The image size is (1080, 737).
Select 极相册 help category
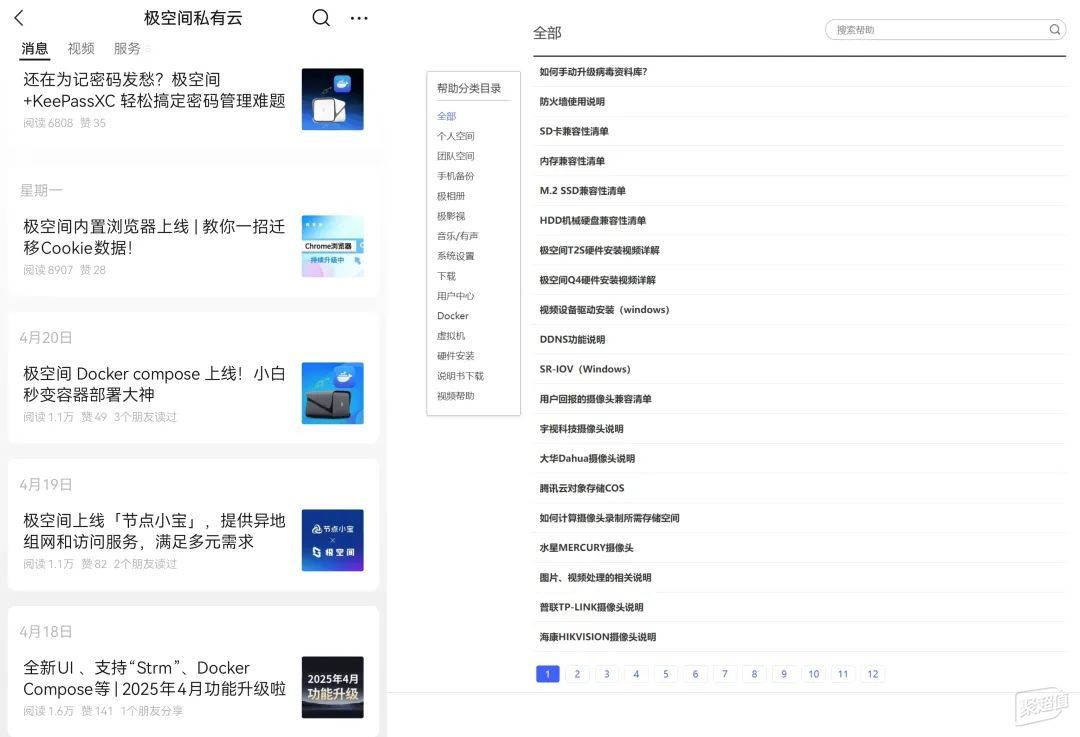tap(451, 196)
